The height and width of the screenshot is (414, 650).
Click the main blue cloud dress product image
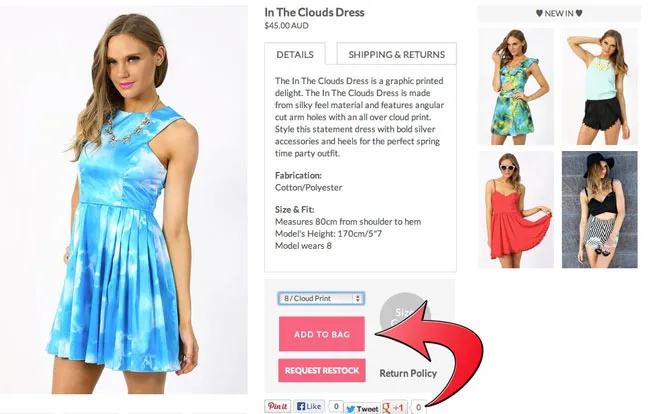[x=124, y=201]
